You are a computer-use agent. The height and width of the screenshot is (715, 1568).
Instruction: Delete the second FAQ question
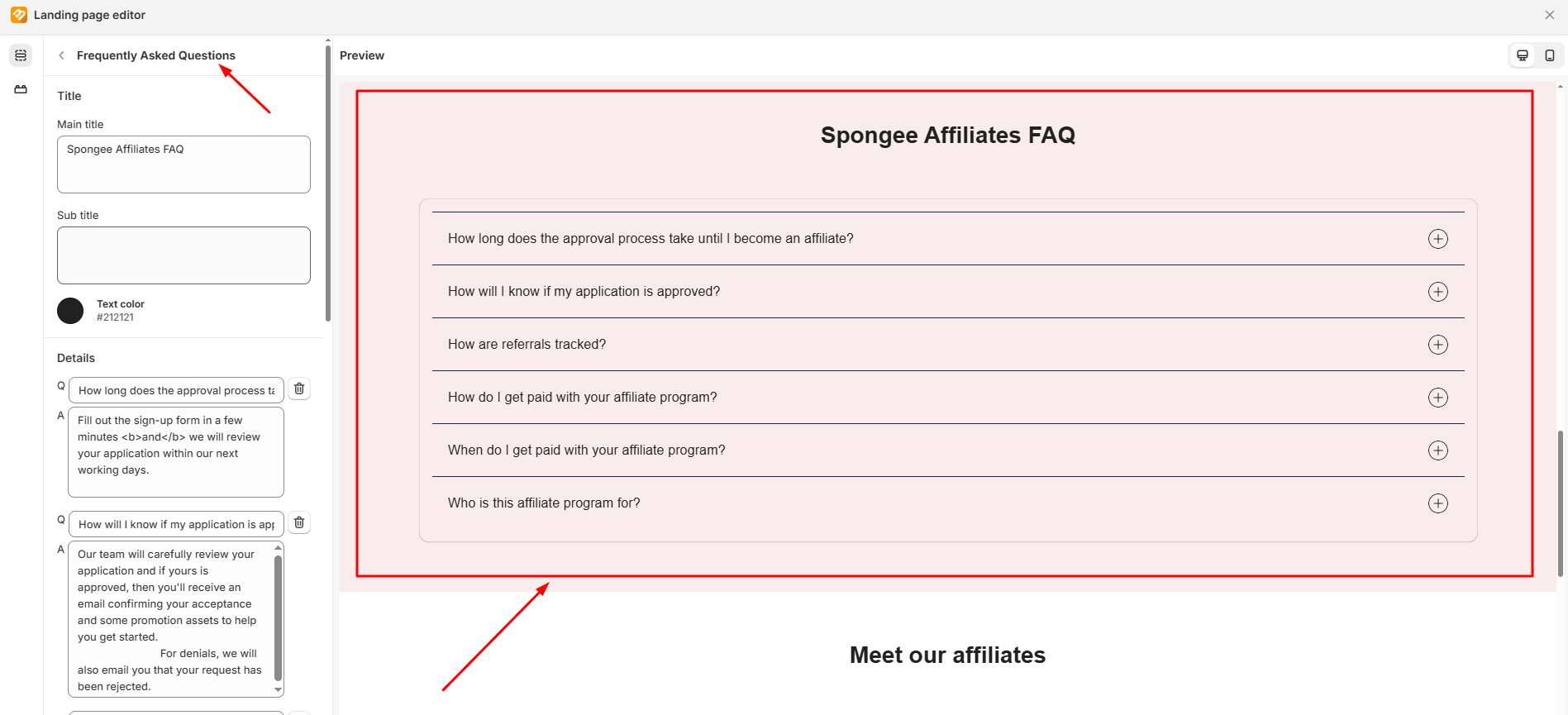pos(299,522)
